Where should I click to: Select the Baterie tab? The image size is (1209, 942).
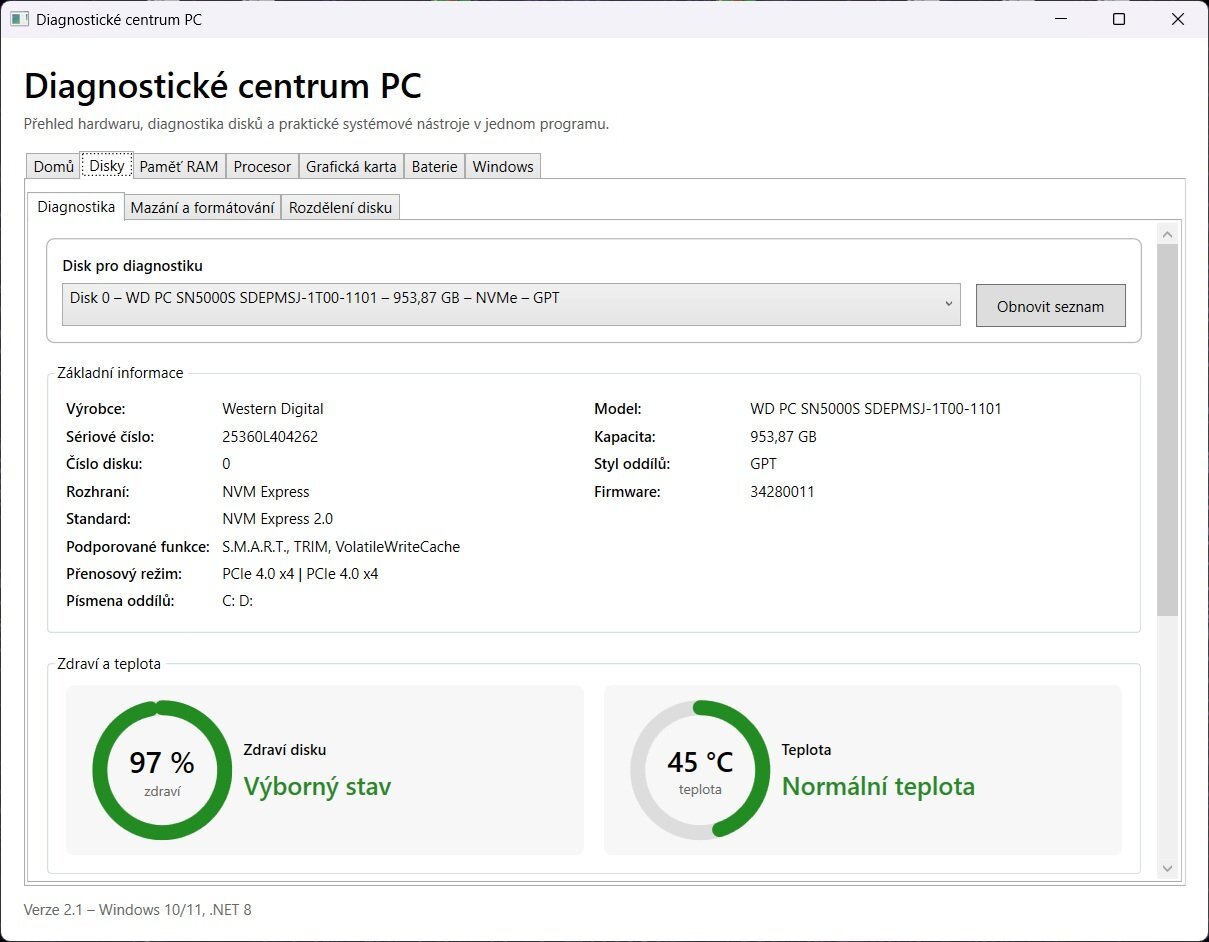[434, 166]
